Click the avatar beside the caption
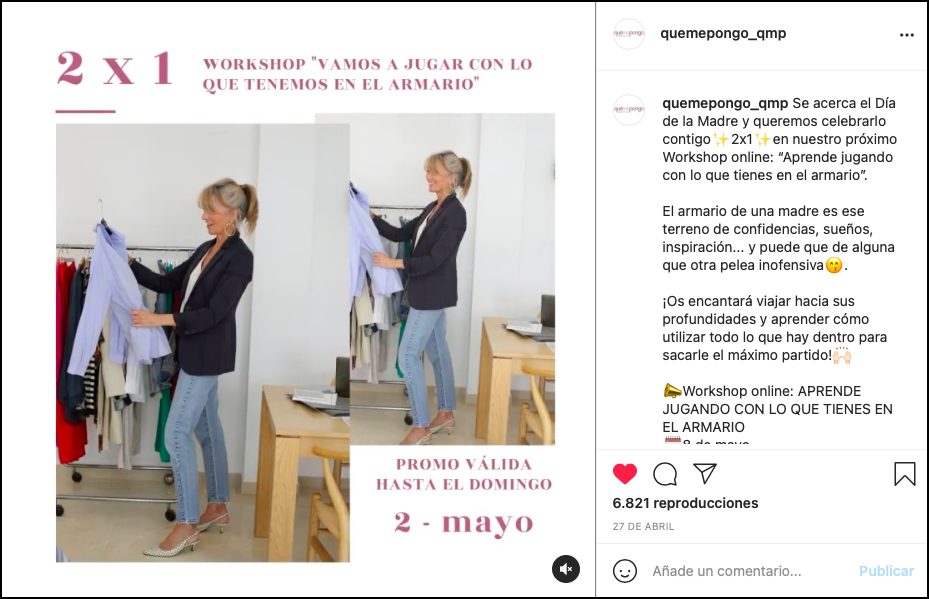The height and width of the screenshot is (599, 929). 629,110
